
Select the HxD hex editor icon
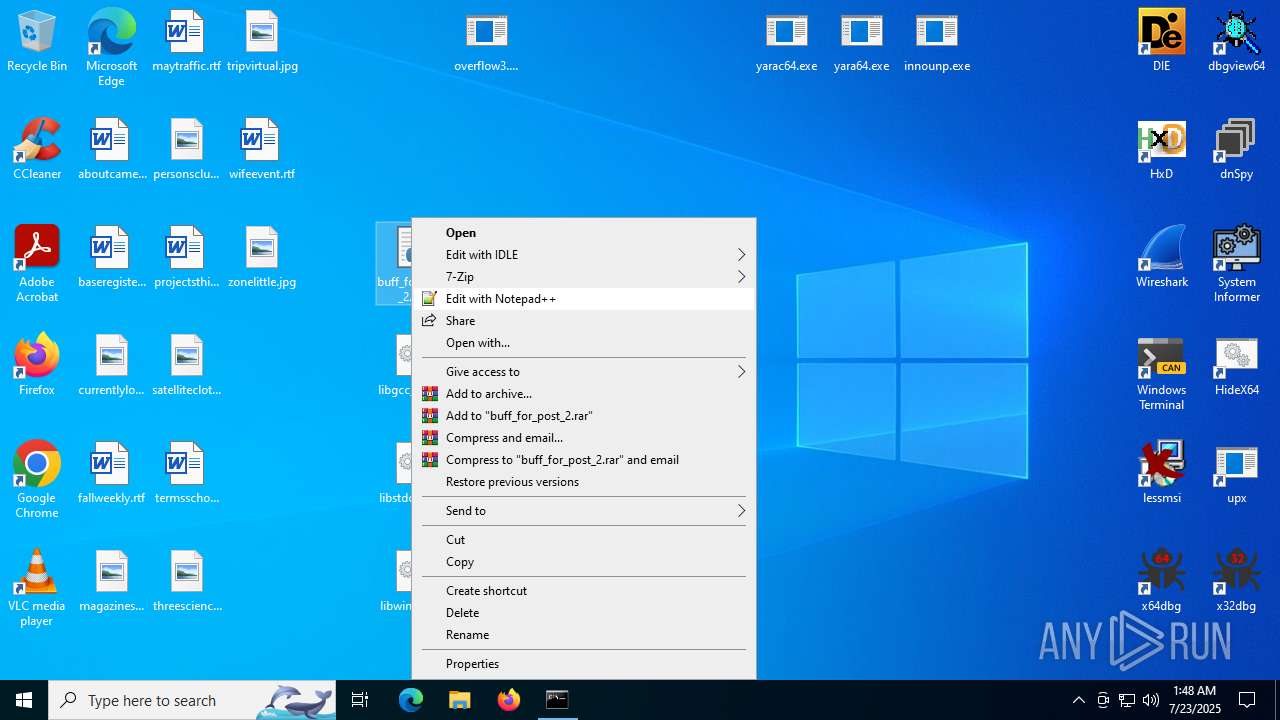[1161, 150]
